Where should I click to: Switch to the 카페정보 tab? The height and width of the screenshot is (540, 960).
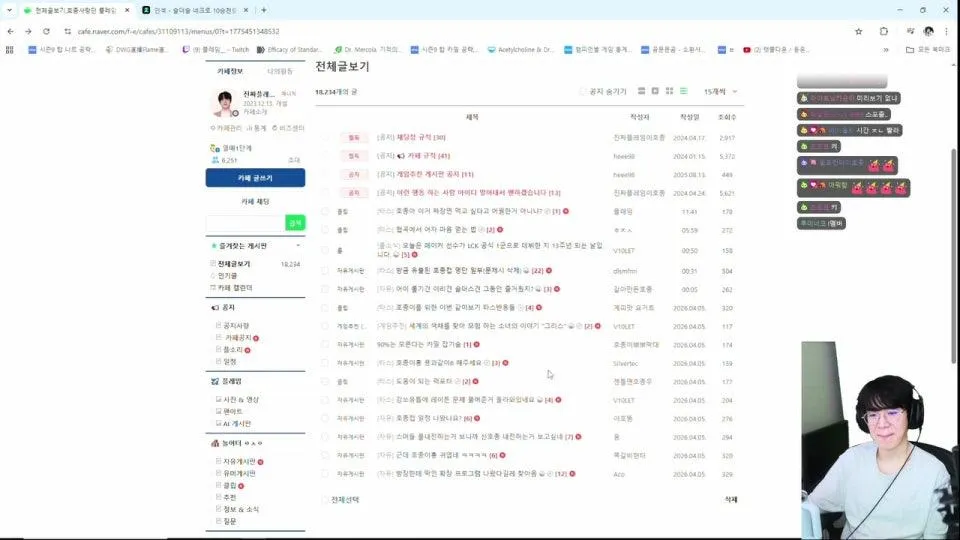click(x=230, y=71)
